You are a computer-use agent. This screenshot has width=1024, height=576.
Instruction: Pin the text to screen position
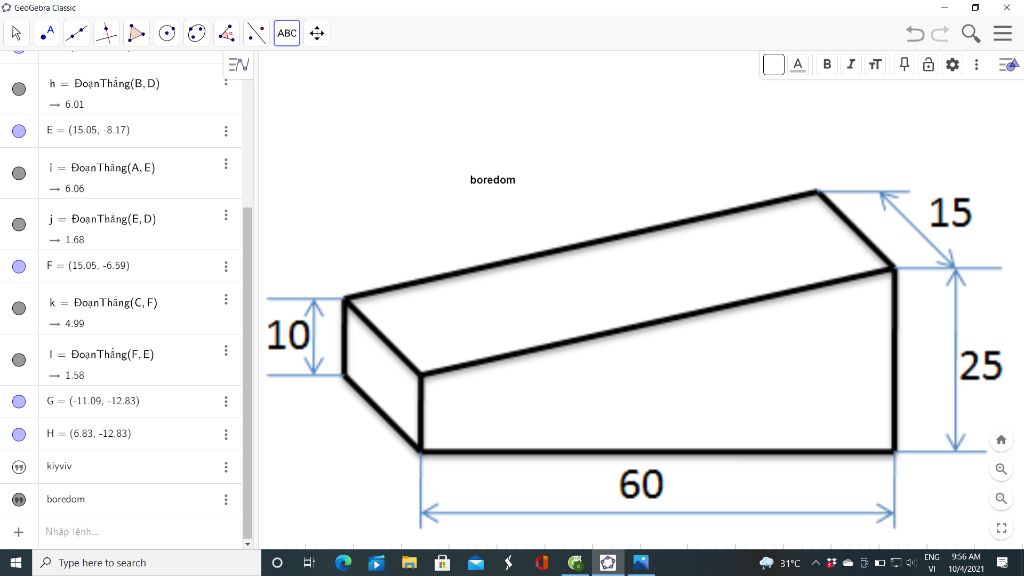click(904, 65)
